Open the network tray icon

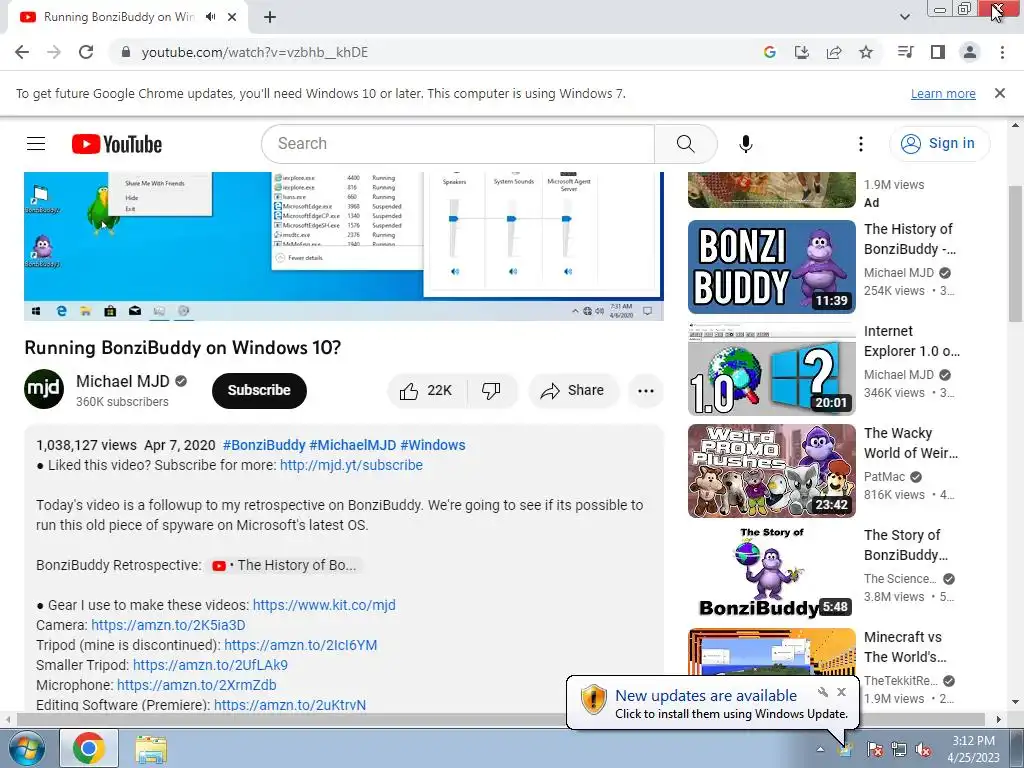pyautogui.click(x=899, y=750)
